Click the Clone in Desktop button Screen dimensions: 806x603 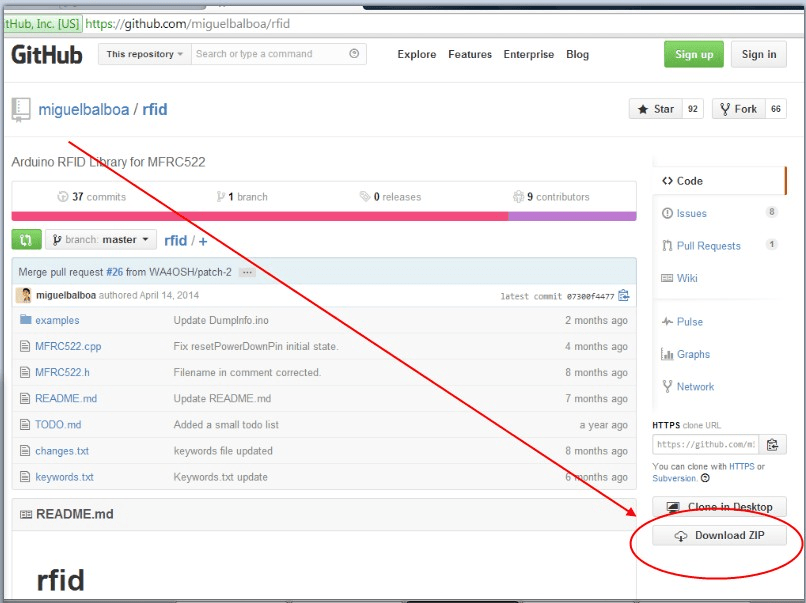tap(719, 507)
